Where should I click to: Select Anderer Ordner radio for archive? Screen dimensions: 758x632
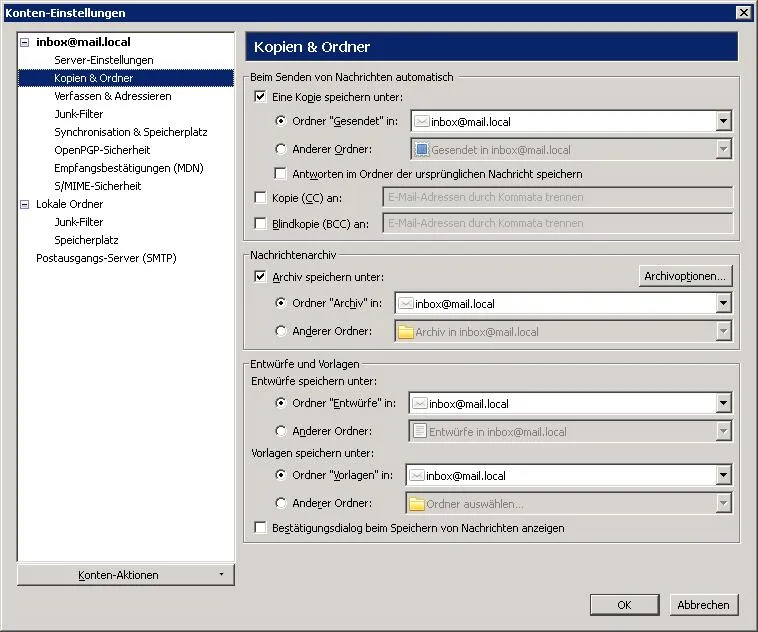tap(280, 331)
